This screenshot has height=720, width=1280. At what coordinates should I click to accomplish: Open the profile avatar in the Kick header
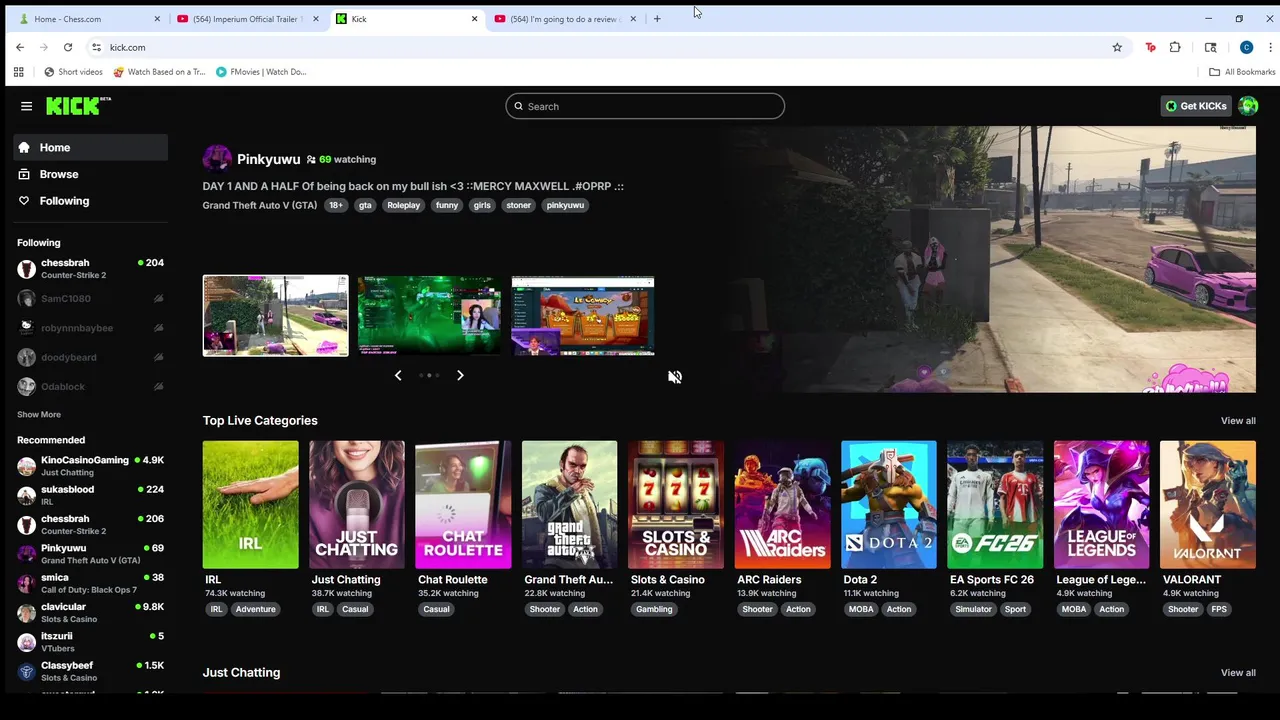(1248, 106)
